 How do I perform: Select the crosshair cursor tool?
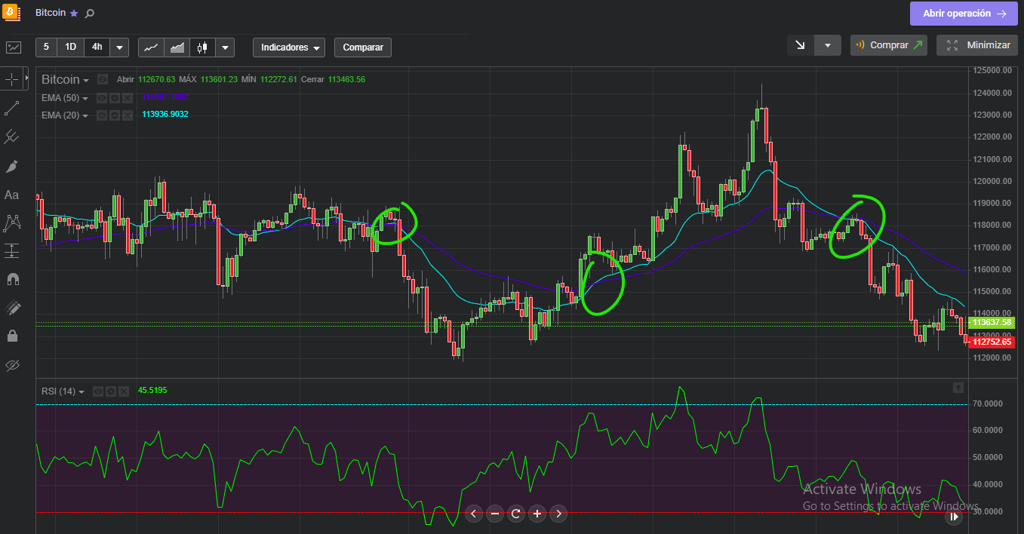coord(11,79)
